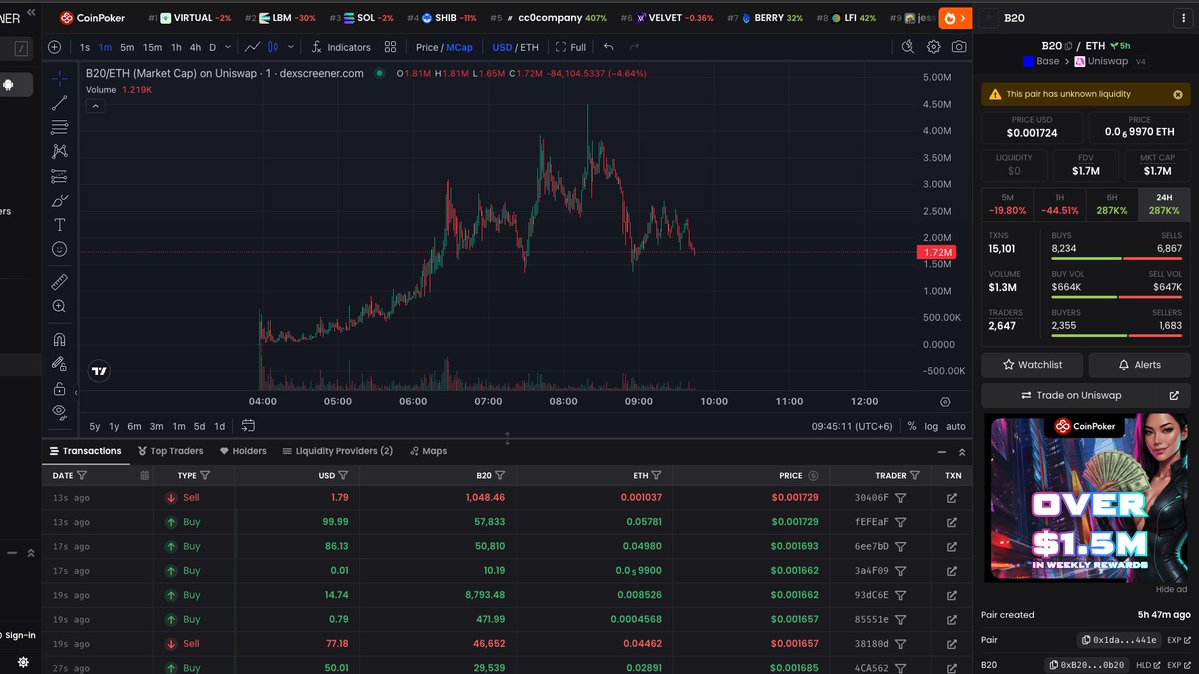The width and height of the screenshot is (1199, 674).
Task: Activate the chart zoom-in tool
Action: [x=60, y=306]
